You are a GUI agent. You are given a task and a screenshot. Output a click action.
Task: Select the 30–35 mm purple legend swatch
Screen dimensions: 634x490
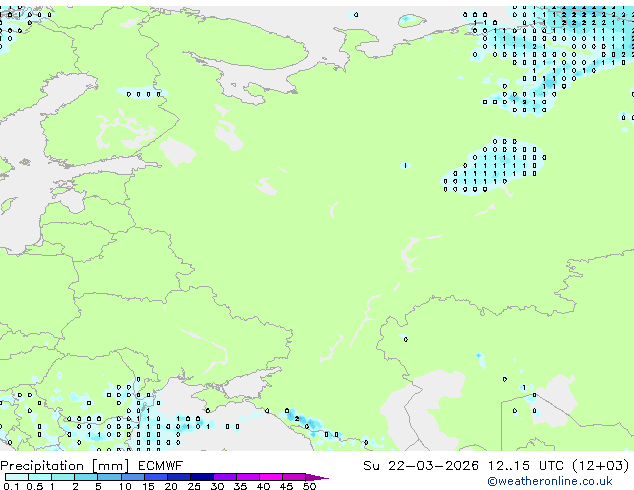click(x=225, y=477)
